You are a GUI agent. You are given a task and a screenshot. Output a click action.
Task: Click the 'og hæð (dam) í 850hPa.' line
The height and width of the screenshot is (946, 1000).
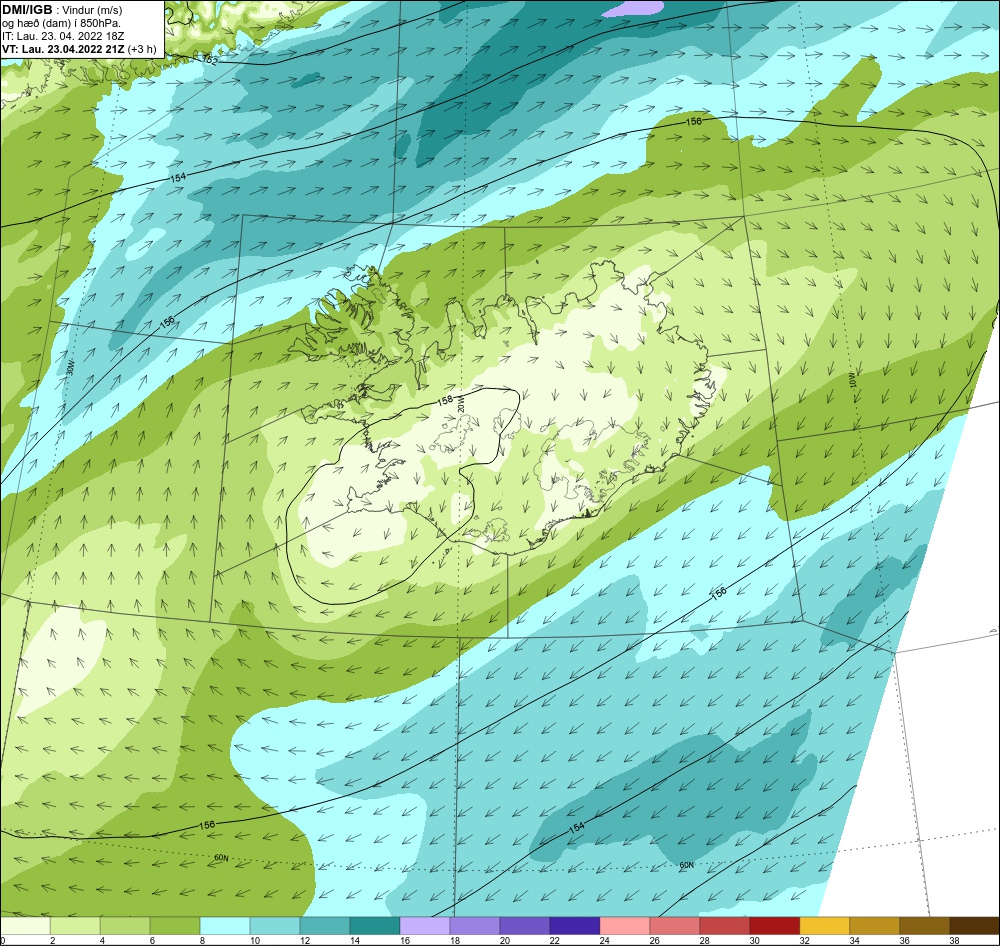coord(61,23)
